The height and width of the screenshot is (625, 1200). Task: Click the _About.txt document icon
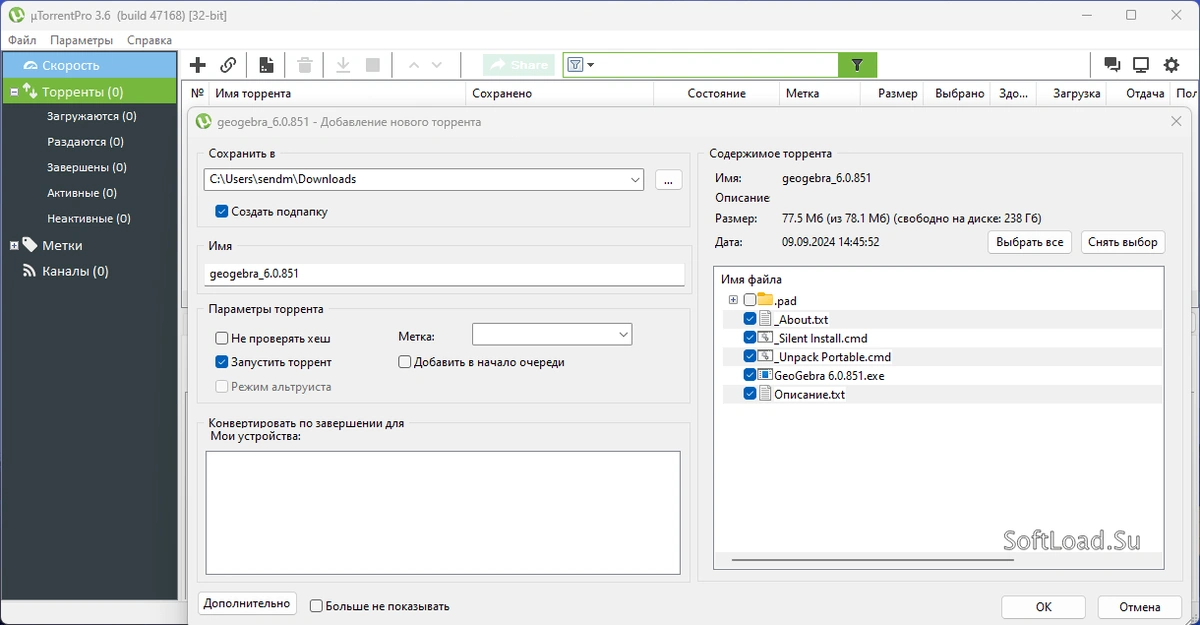pos(766,319)
